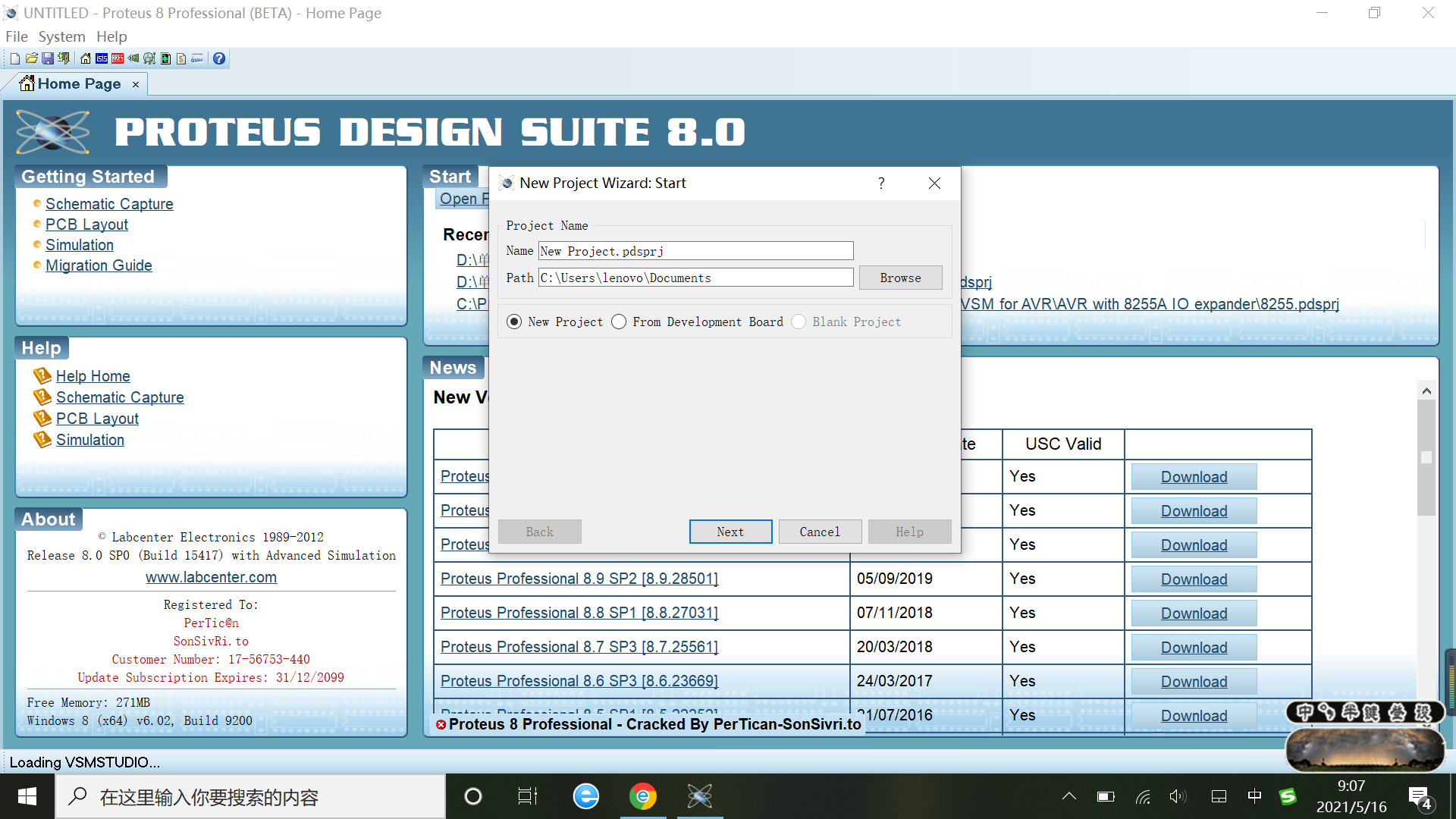Expand hidden system tray icons chevron
Screen dimensions: 1456x819
coord(1068,796)
